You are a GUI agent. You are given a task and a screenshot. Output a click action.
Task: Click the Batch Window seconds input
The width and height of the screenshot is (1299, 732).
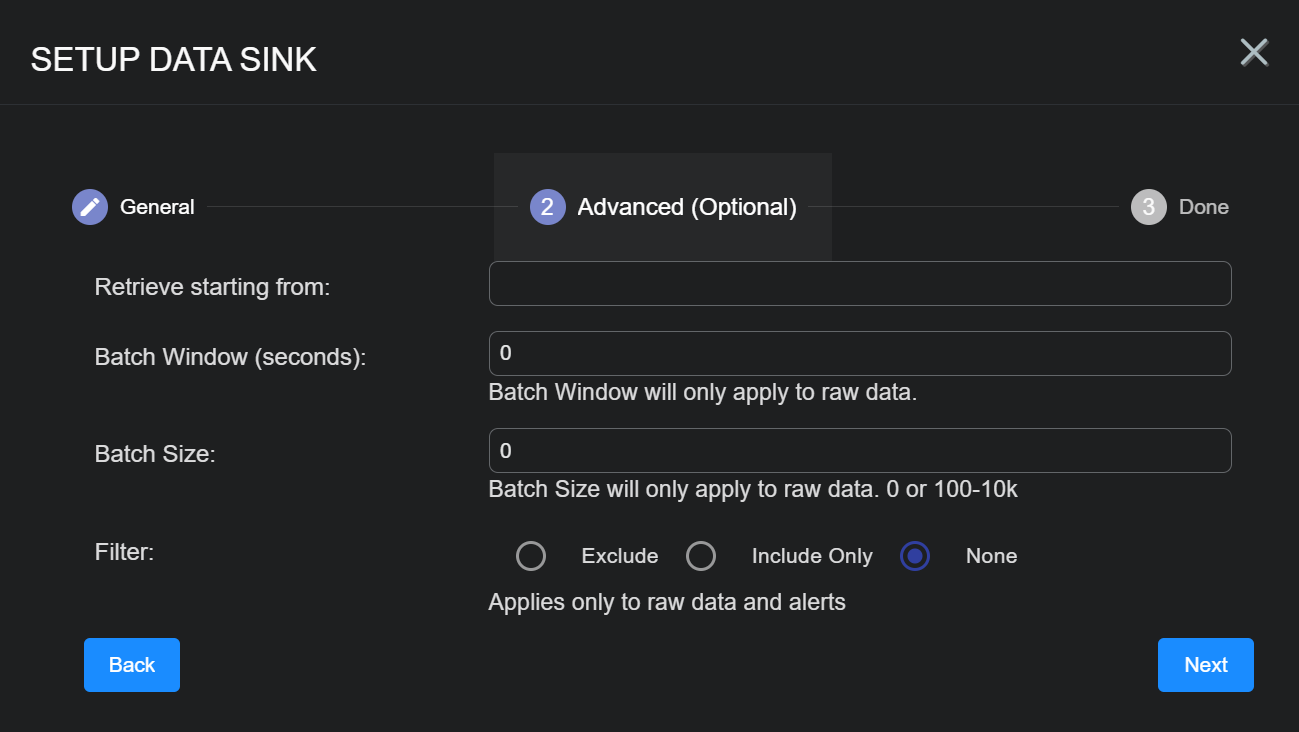pyautogui.click(x=859, y=354)
